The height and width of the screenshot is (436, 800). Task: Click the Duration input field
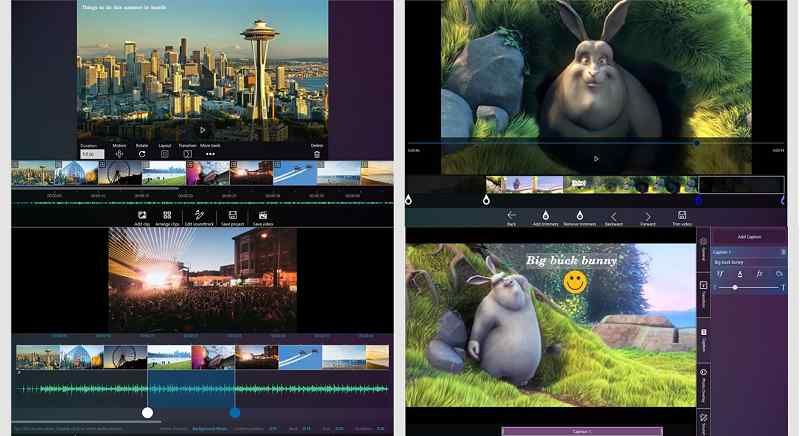click(x=92, y=153)
